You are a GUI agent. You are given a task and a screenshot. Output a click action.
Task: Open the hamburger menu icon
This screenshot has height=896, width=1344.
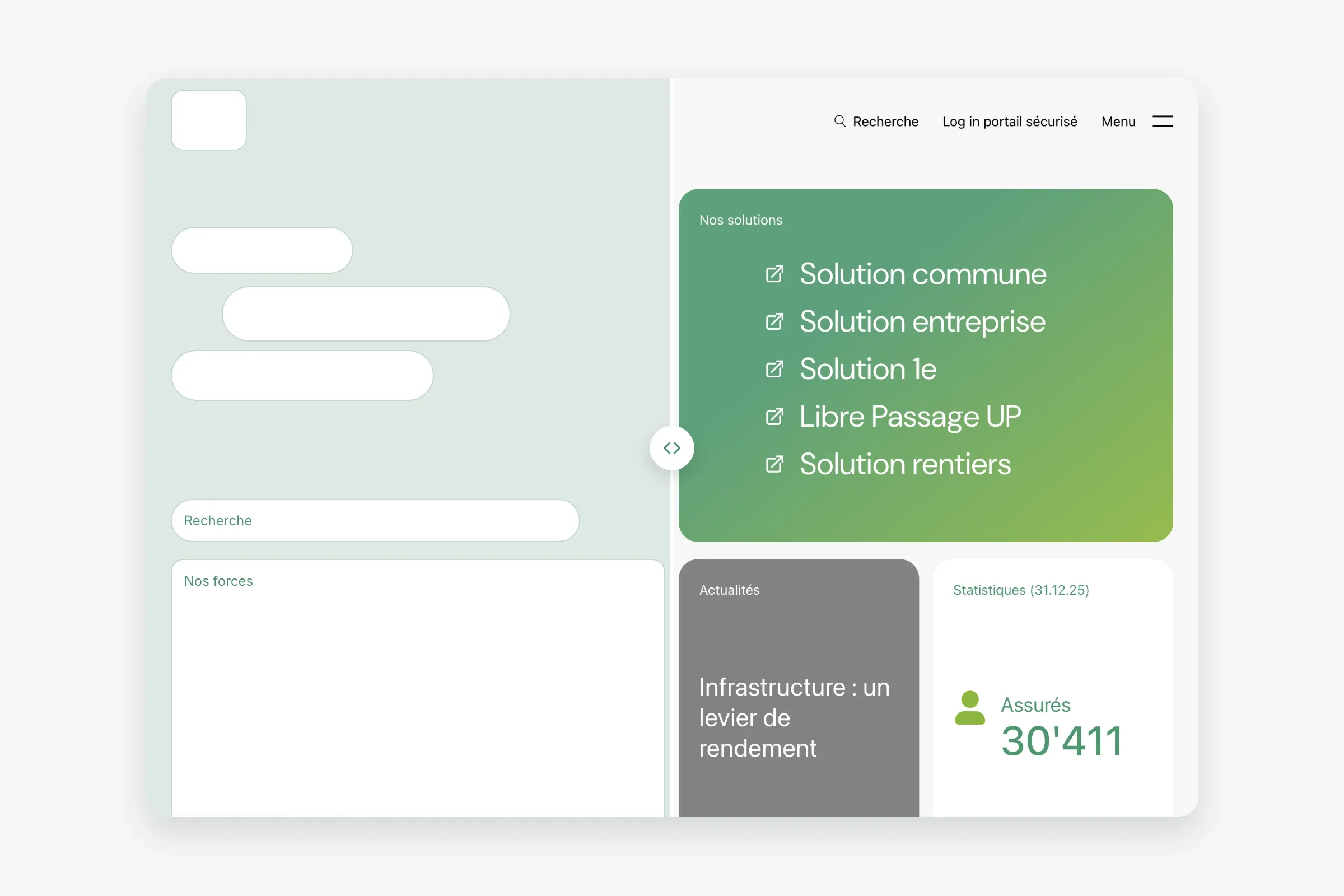pos(1163,121)
